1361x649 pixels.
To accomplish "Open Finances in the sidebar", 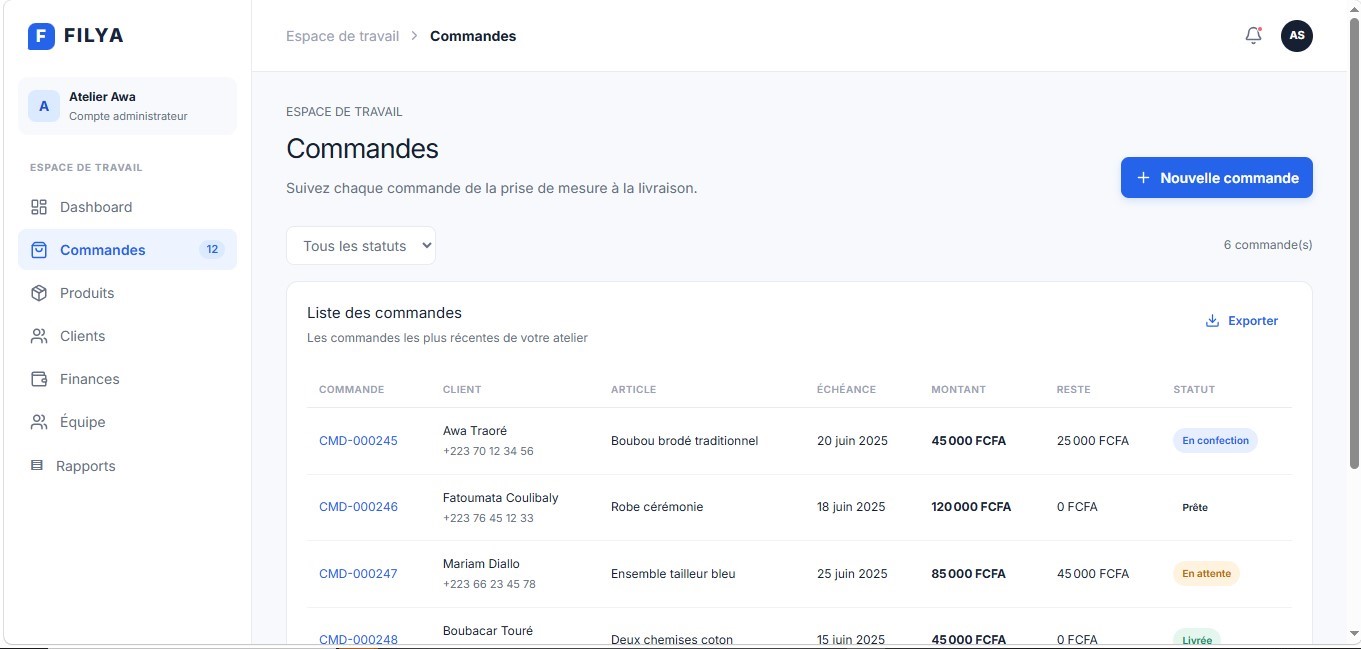I will click(128, 379).
